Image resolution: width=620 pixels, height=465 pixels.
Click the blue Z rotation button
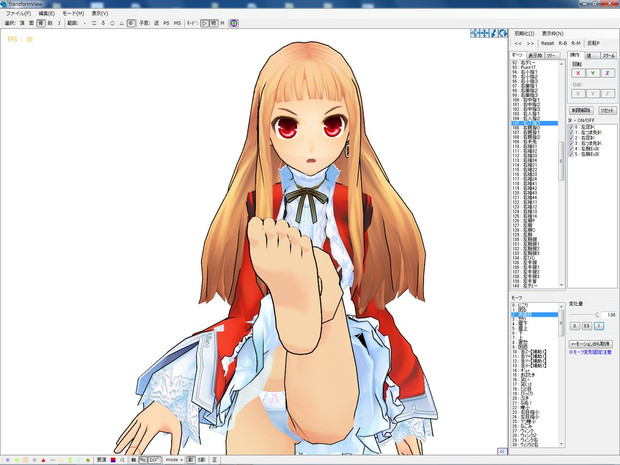pyautogui.click(x=607, y=73)
